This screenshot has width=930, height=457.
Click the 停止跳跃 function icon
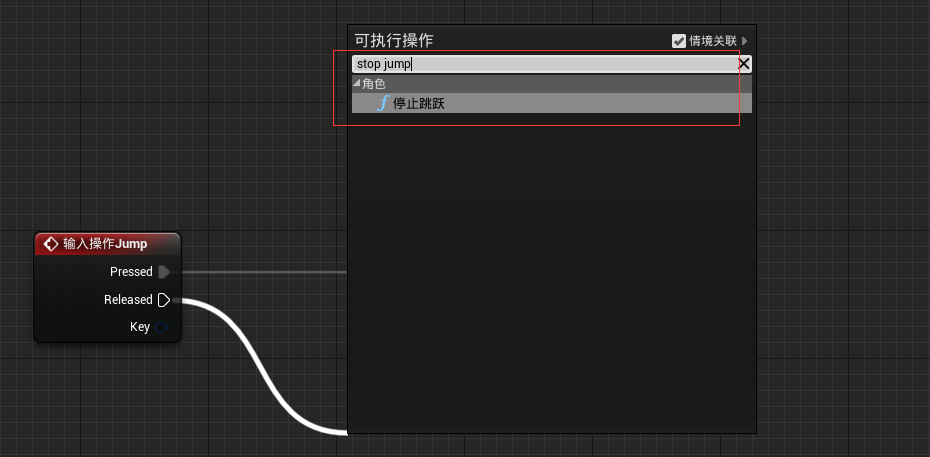click(x=384, y=104)
